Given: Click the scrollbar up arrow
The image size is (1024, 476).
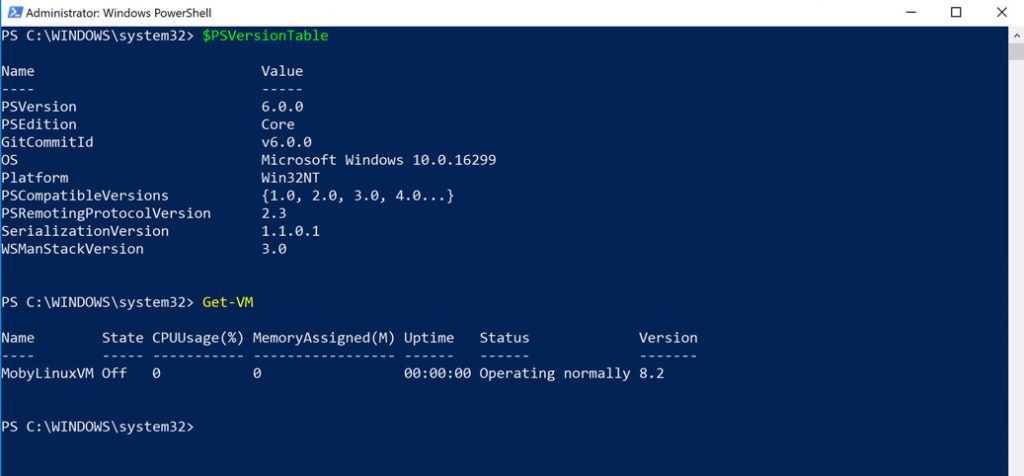Looking at the screenshot, I should (x=1016, y=35).
